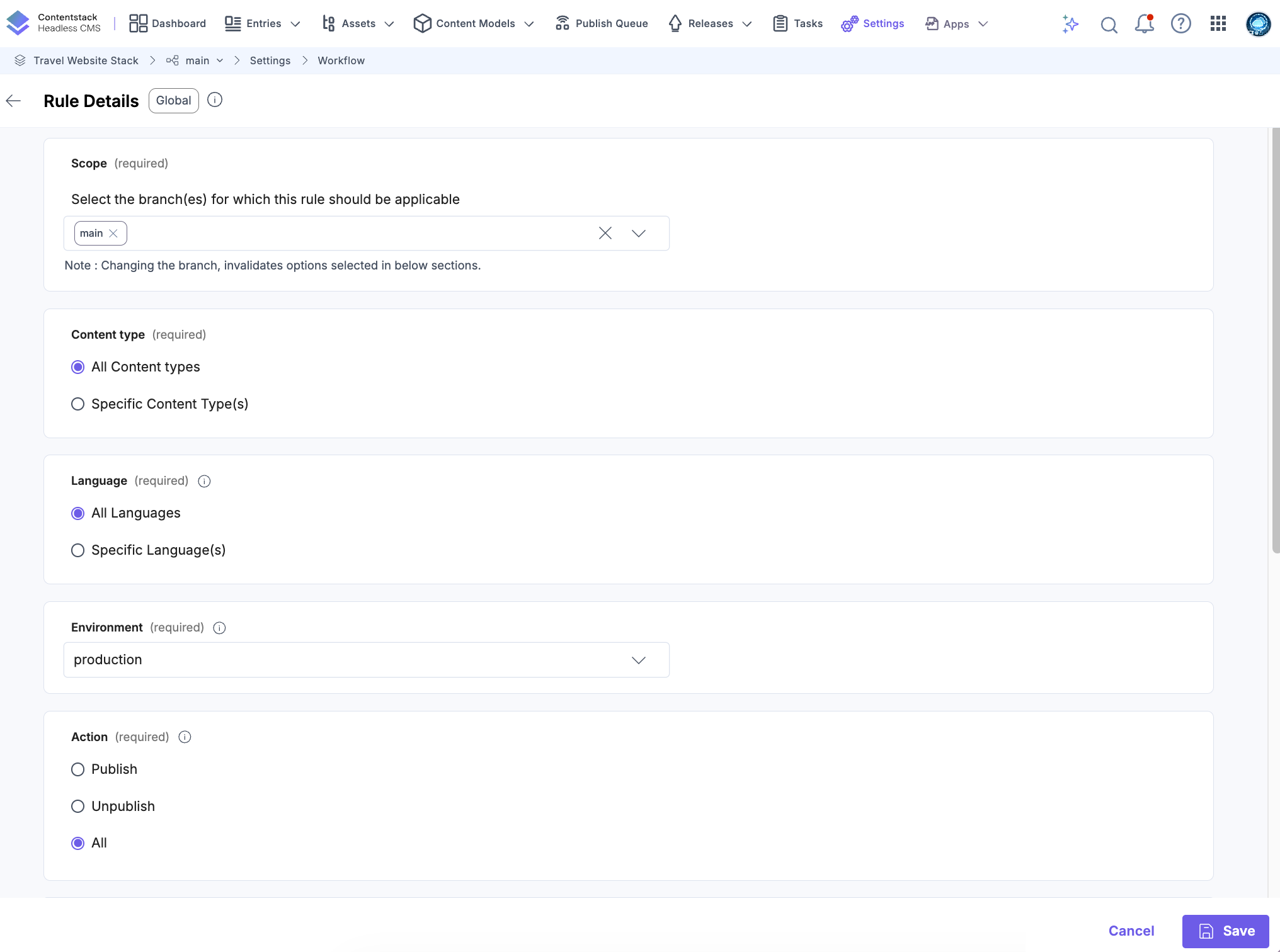Open Travel Website Stack breadcrumb link

[86, 60]
